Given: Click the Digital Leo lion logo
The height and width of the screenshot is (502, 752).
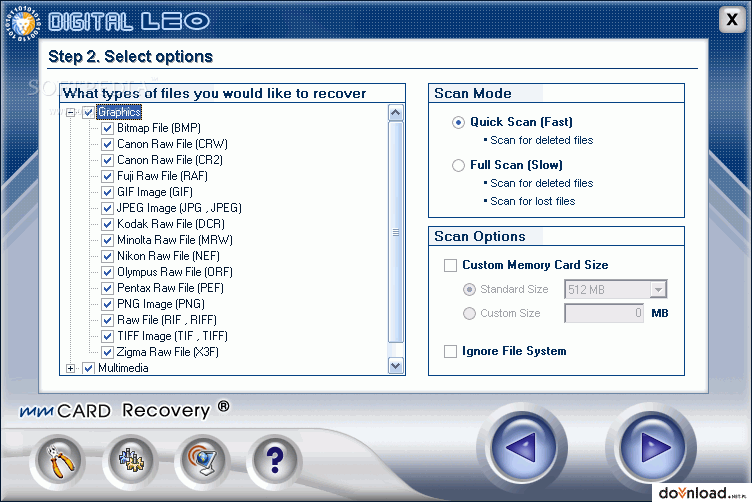Looking at the screenshot, I should click(23, 23).
